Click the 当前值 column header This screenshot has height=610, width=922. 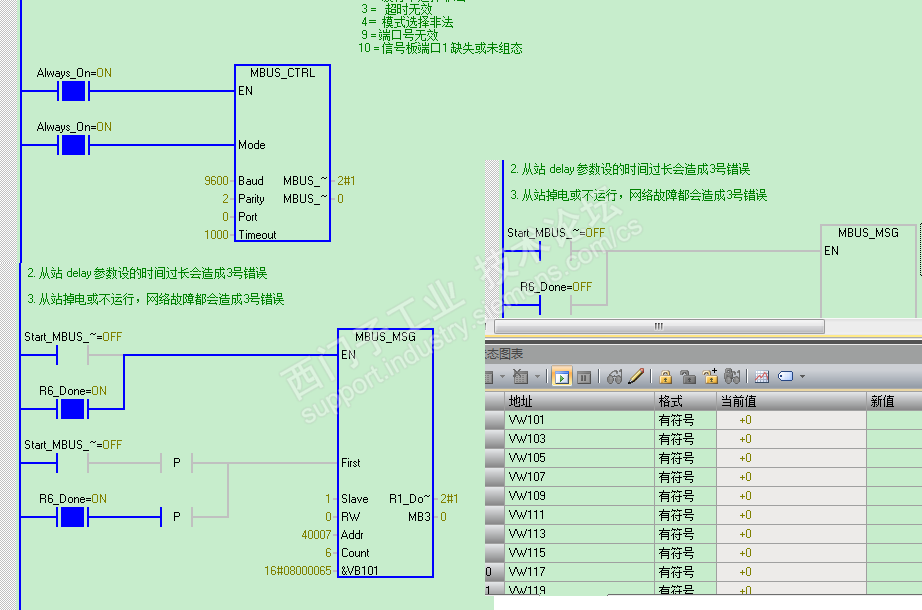pos(791,402)
